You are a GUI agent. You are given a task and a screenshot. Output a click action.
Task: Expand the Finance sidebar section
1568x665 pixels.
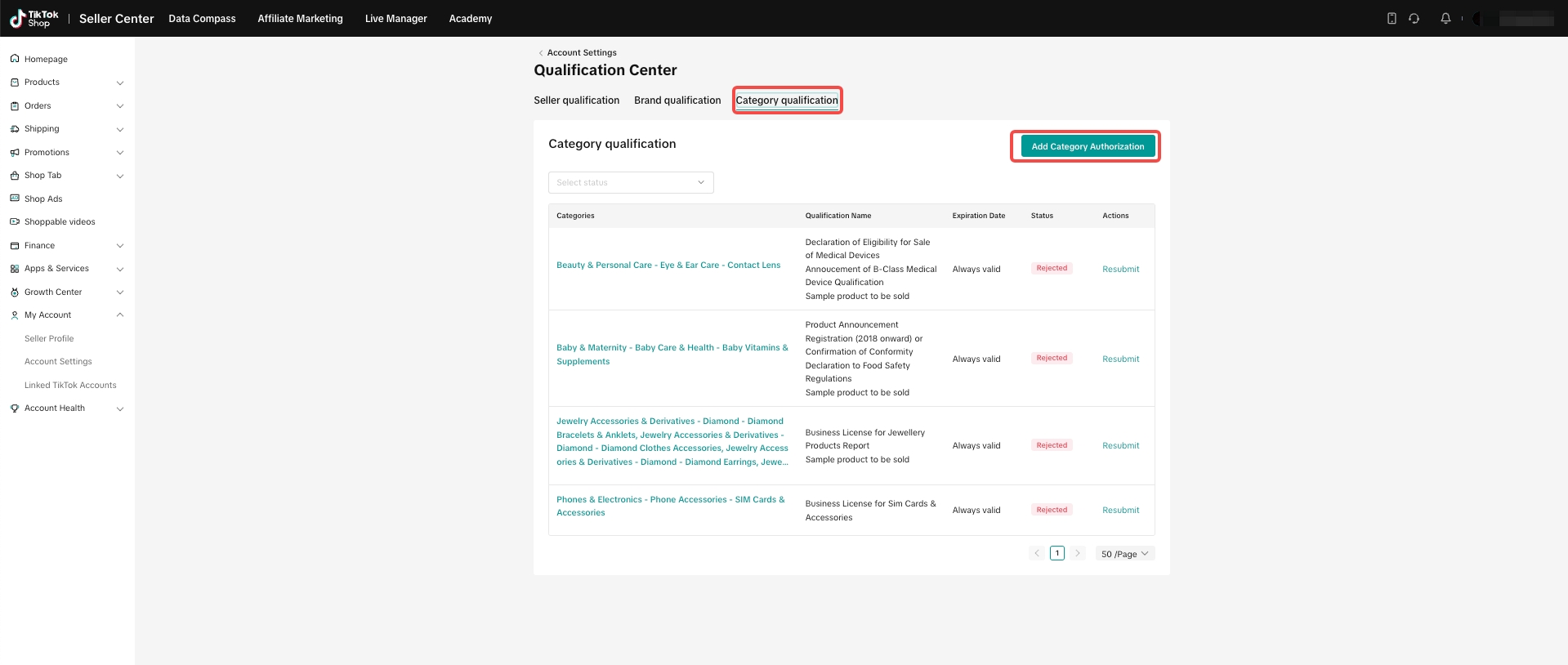(120, 246)
